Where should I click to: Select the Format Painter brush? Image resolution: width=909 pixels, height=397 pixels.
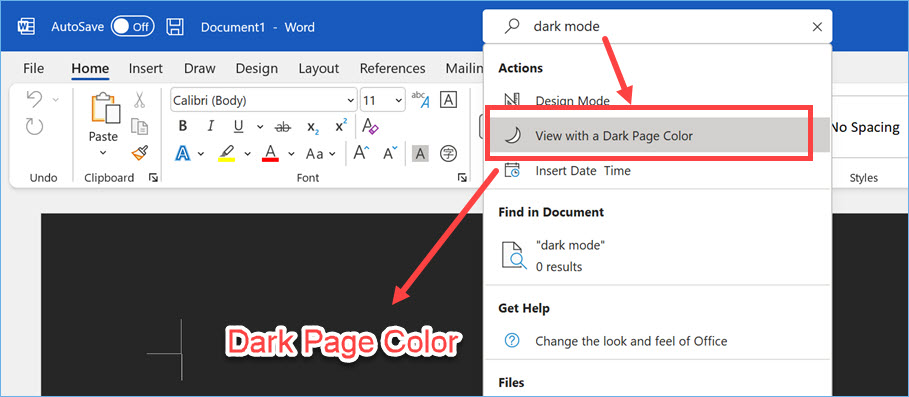tap(140, 152)
